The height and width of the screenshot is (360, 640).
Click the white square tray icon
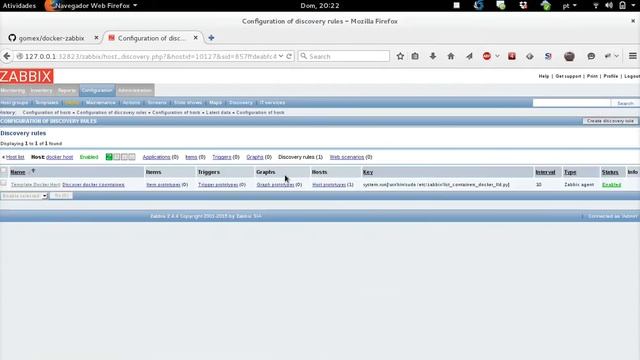tap(457, 5)
